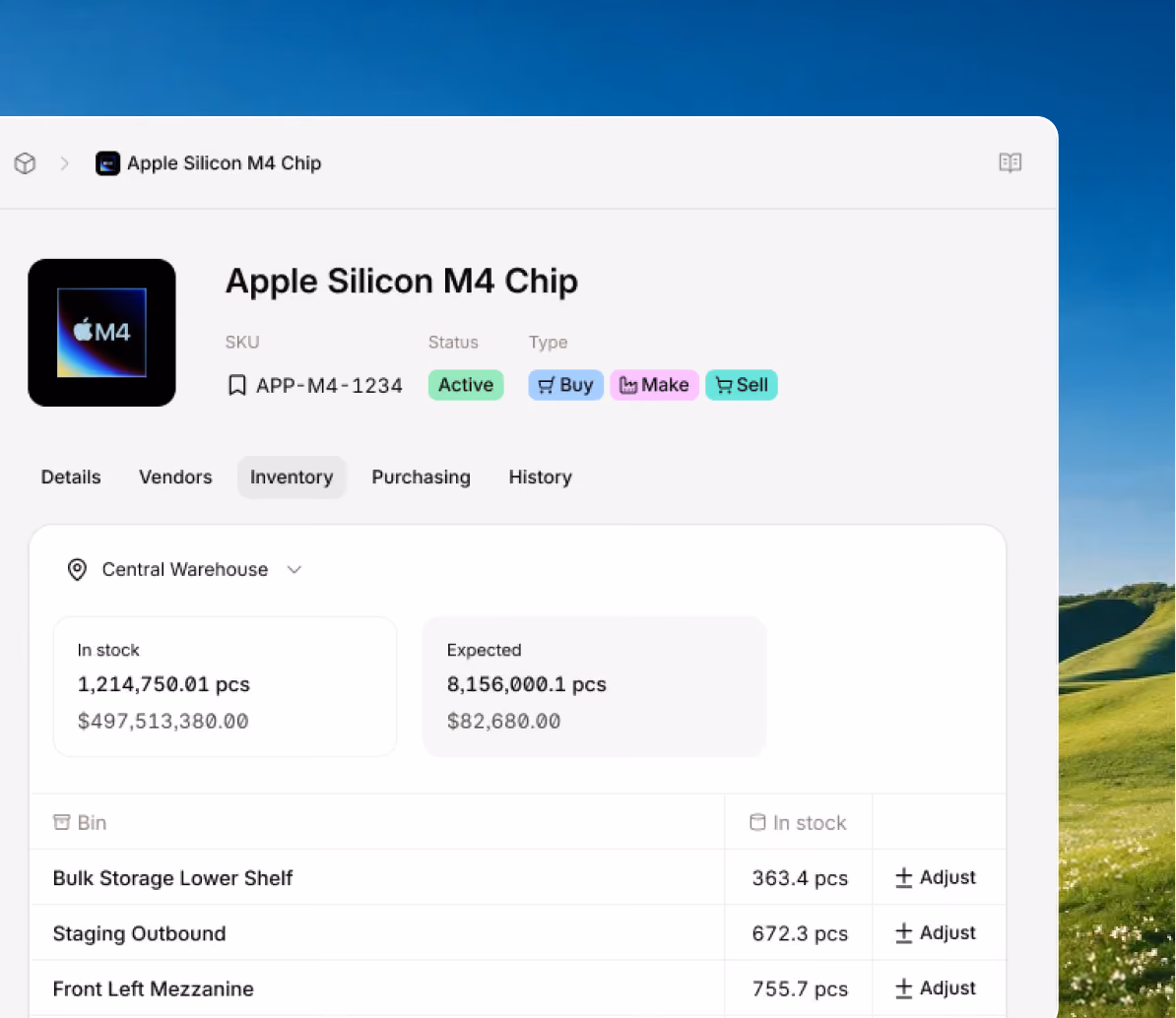Select the Inventory tab
The height and width of the screenshot is (1018, 1176).
coord(292,477)
